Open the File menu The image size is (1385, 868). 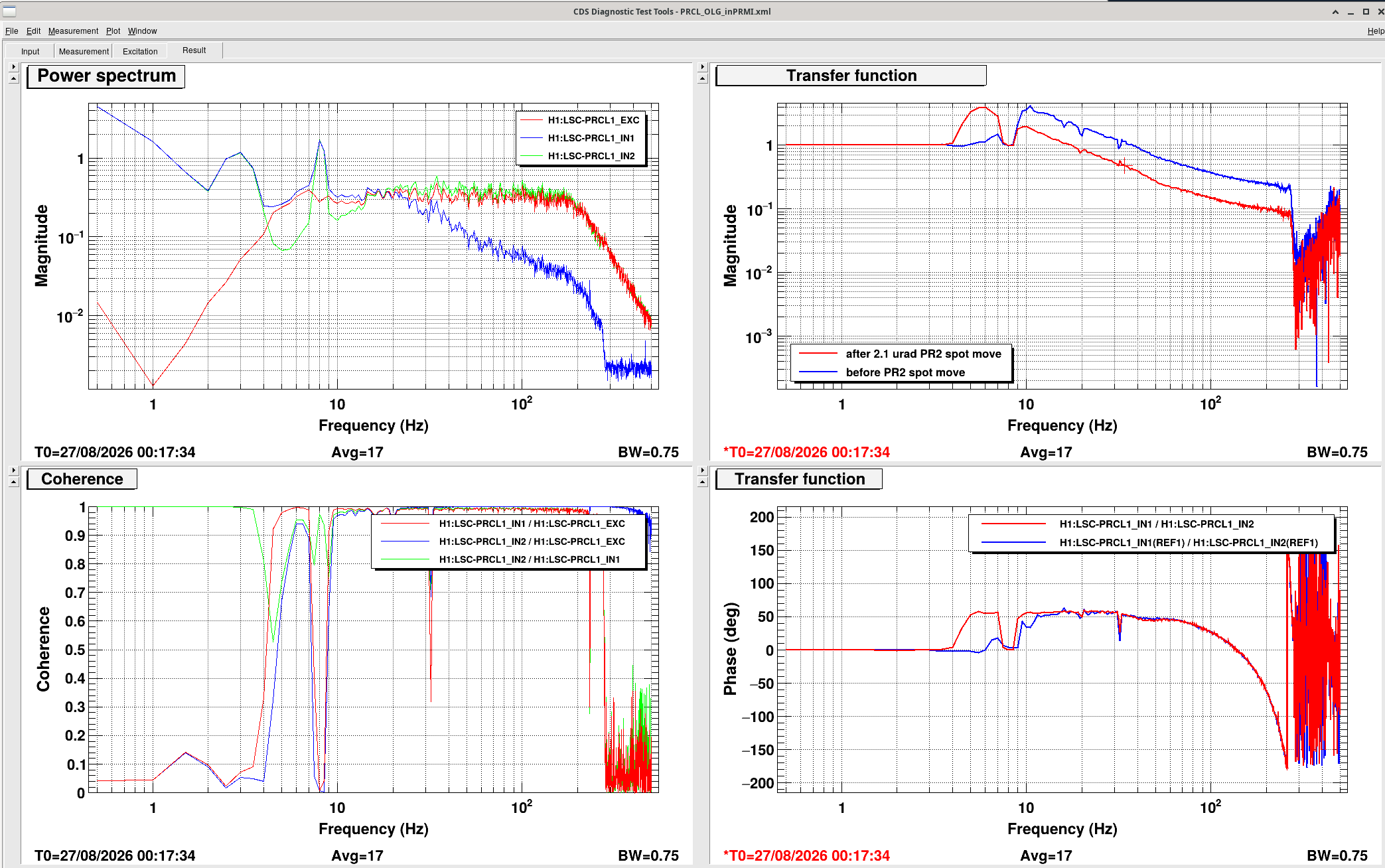(12, 31)
